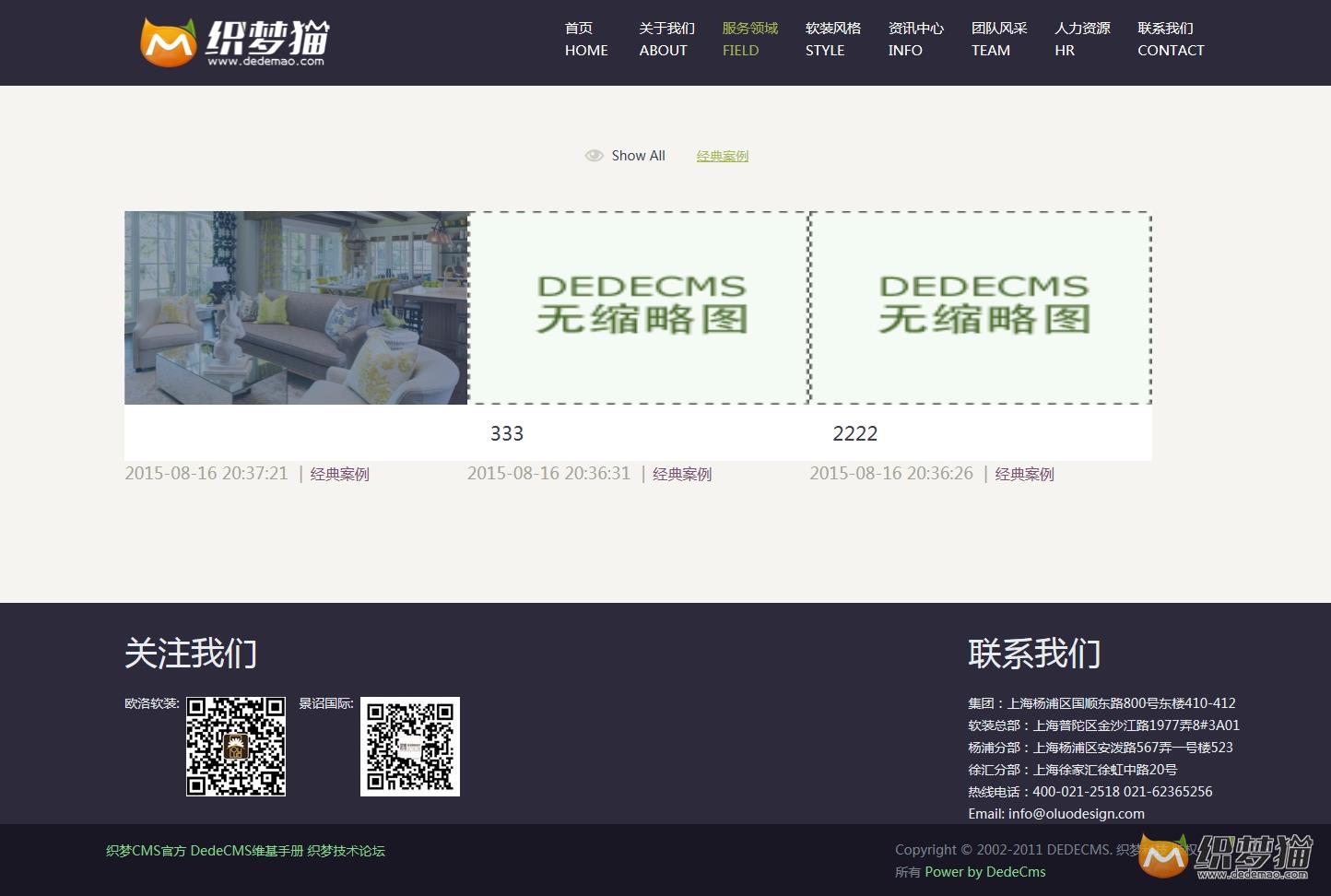Image resolution: width=1331 pixels, height=896 pixels.
Task: Select the 服务领域 FIELD menu item
Action: (x=749, y=40)
